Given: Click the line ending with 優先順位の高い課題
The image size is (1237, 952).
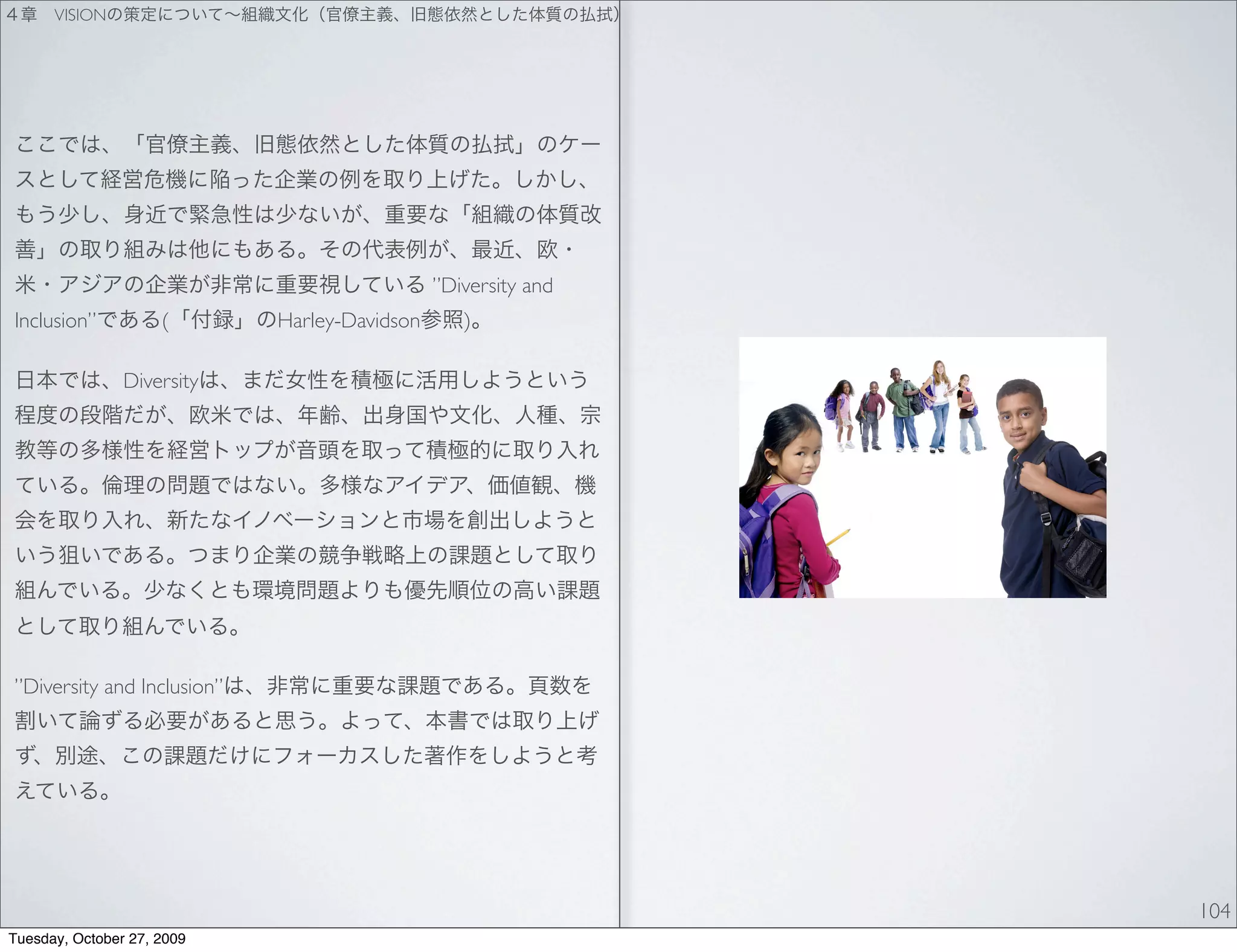Looking at the screenshot, I should tap(307, 590).
